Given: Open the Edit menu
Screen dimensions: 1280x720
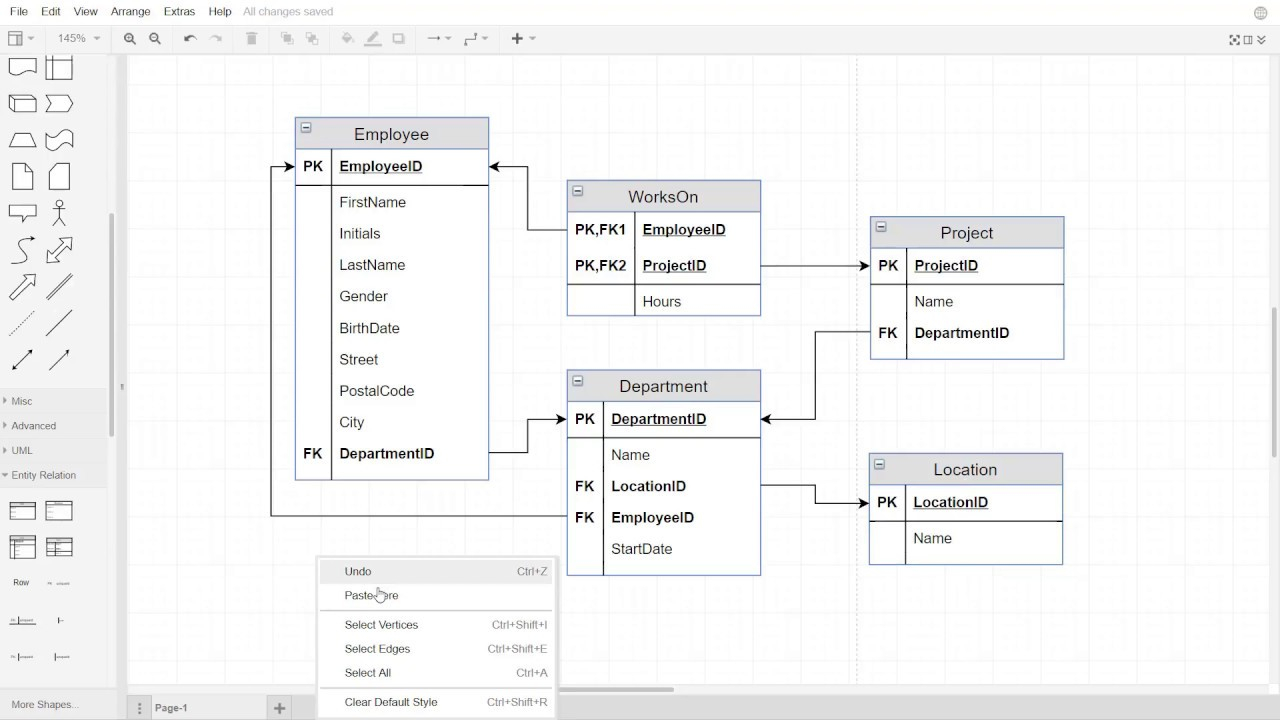Looking at the screenshot, I should pos(51,12).
